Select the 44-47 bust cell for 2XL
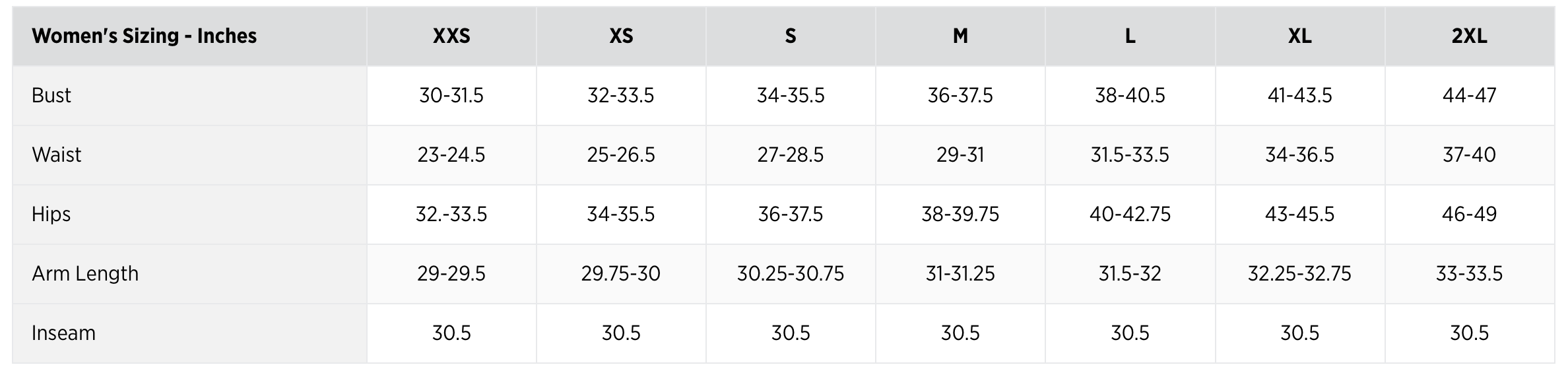1568x371 pixels. 1469,95
